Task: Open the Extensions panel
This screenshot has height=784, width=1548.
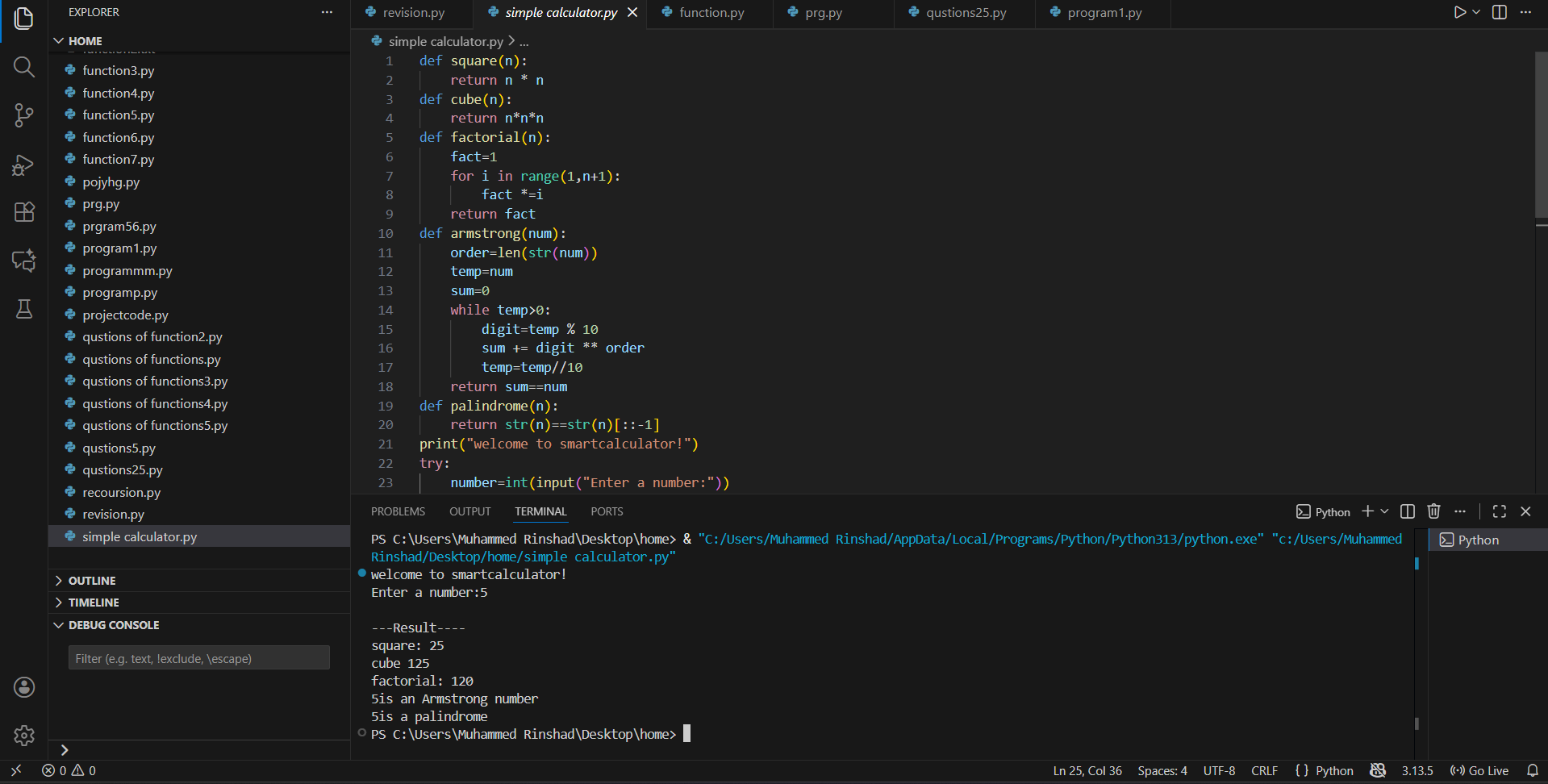Action: tap(23, 212)
